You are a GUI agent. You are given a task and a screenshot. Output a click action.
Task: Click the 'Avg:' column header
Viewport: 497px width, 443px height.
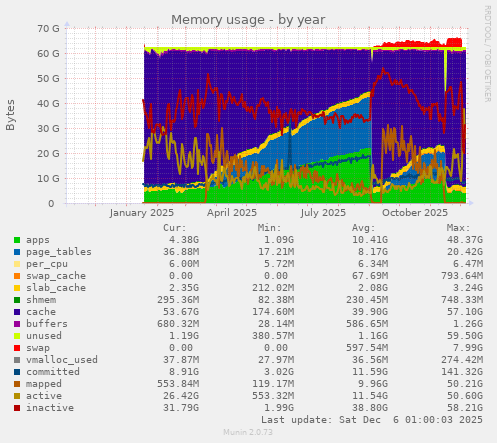tap(364, 228)
